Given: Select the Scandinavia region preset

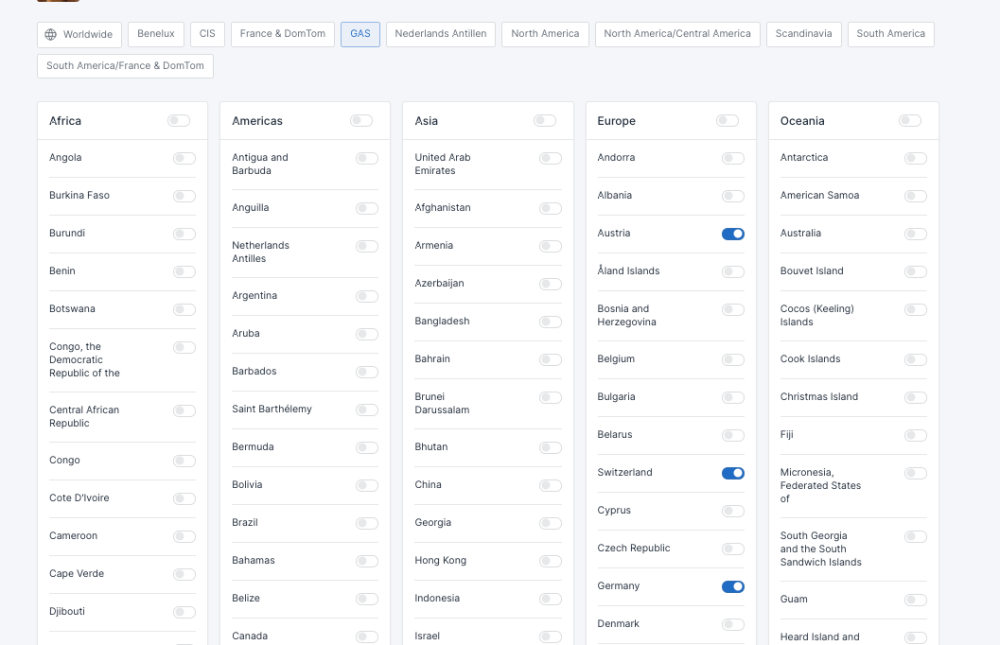Looking at the screenshot, I should pos(804,34).
